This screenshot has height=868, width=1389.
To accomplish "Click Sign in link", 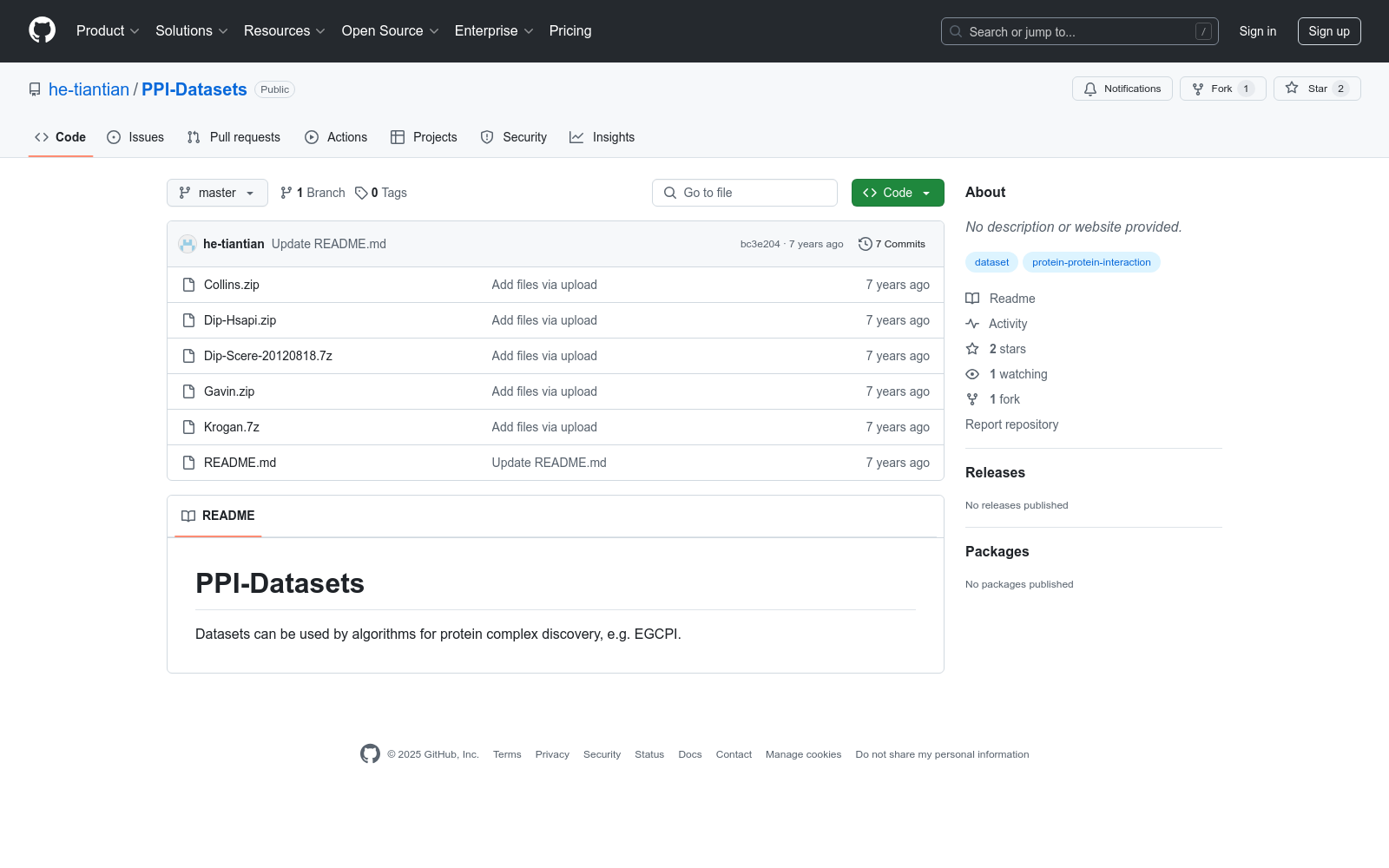I will tap(1258, 31).
